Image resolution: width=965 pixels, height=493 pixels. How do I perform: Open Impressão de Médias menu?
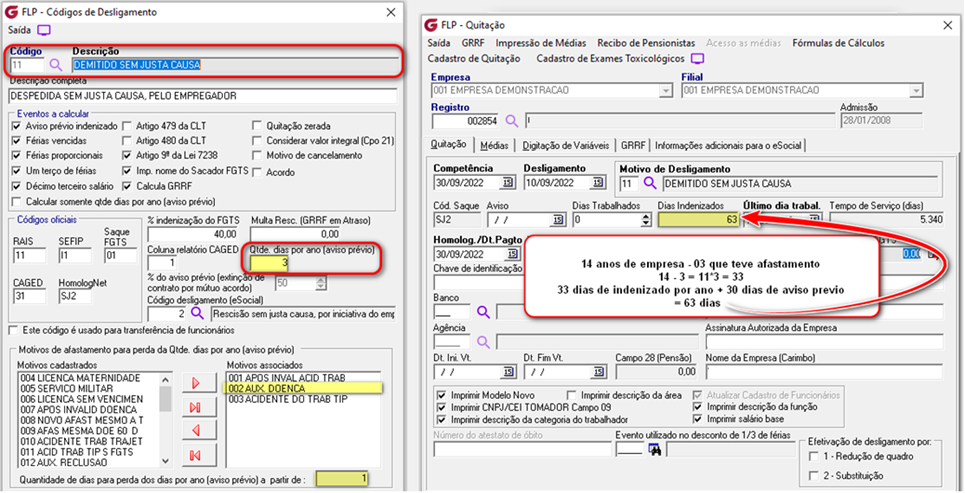click(x=541, y=43)
